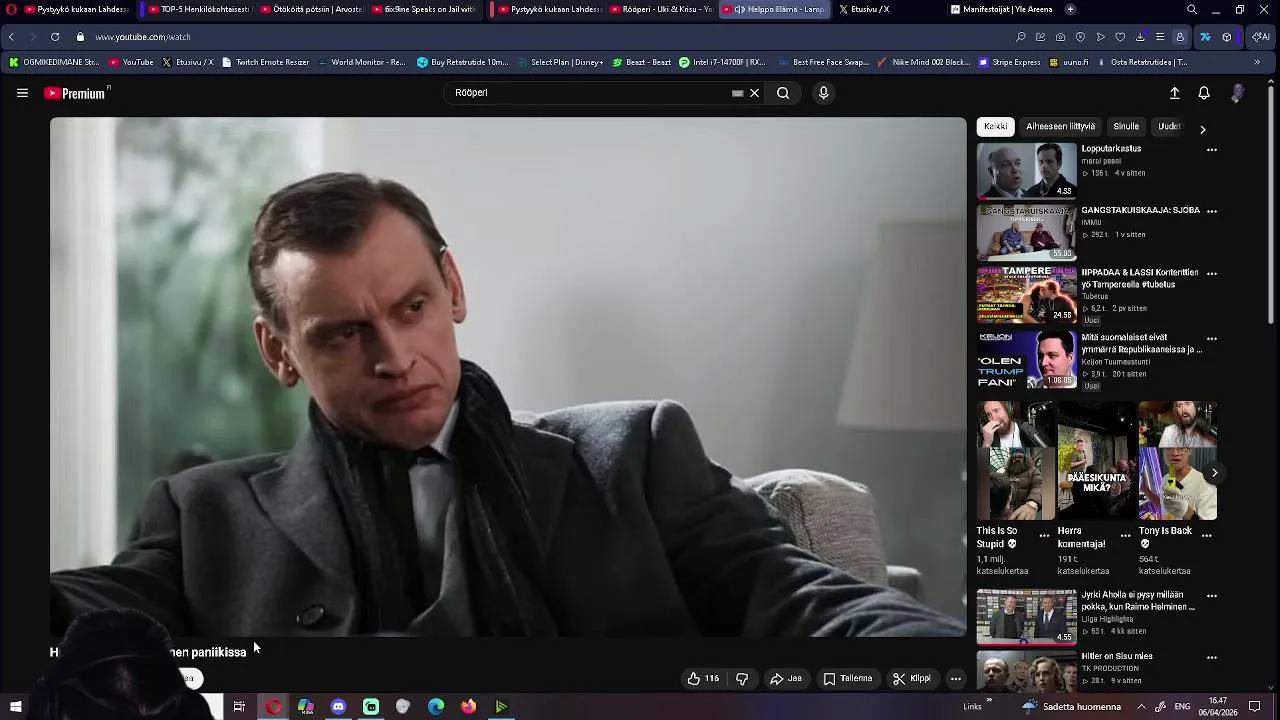
Task: Open Twitch Emote Resizer bookmark
Action: (x=266, y=62)
